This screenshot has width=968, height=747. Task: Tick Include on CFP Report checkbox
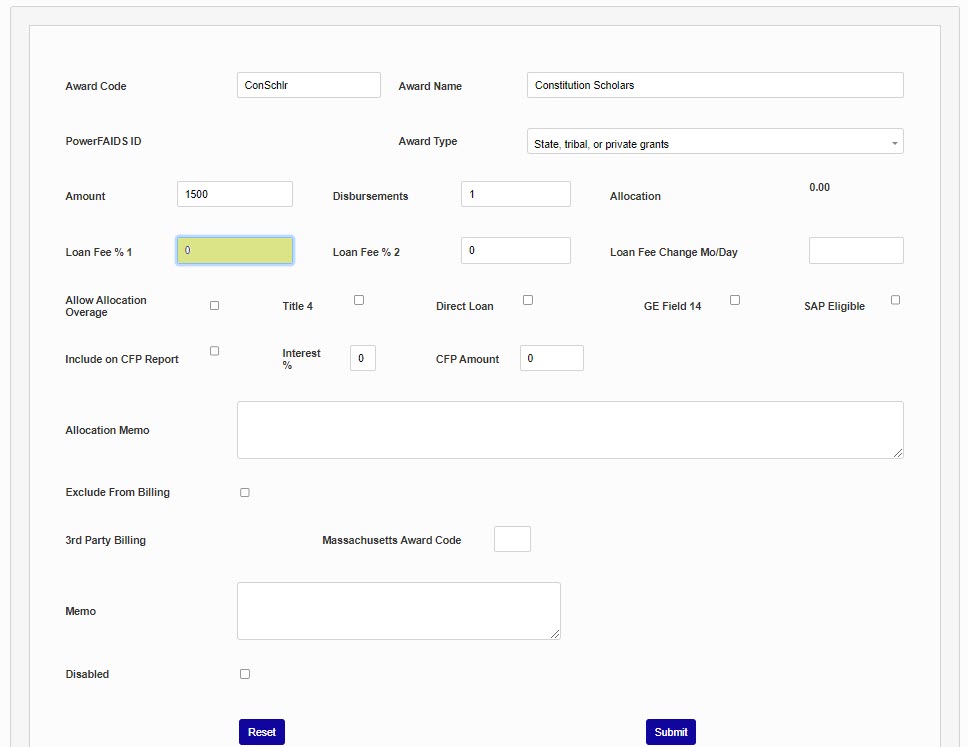pos(214,351)
